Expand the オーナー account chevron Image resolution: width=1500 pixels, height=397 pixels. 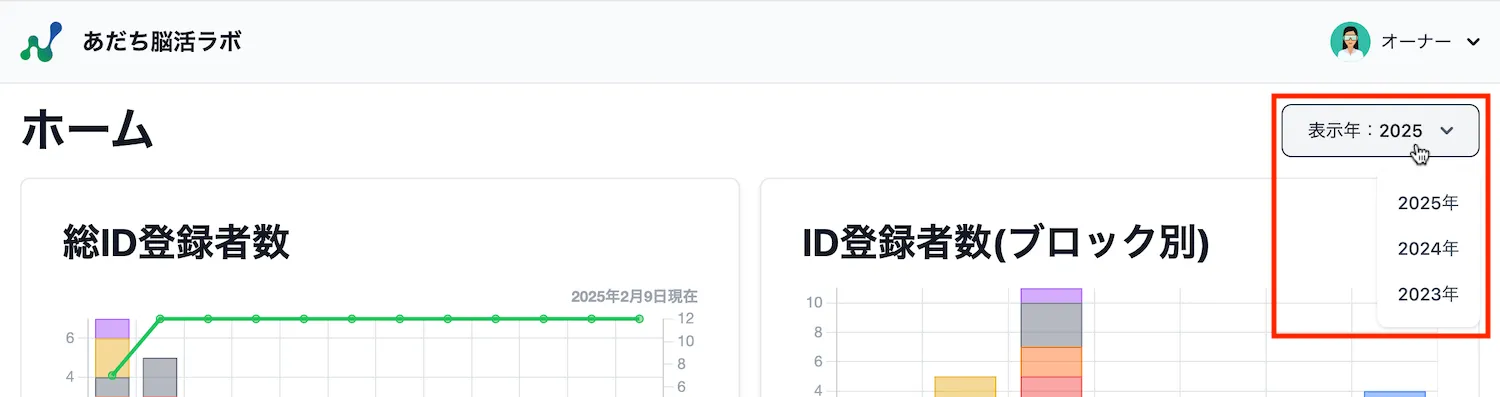pos(1472,42)
